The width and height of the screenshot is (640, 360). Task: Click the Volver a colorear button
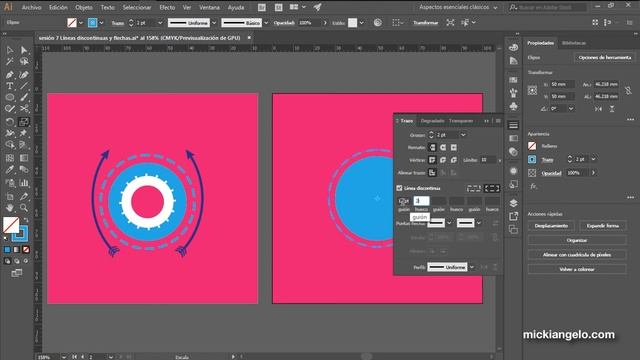[577, 269]
